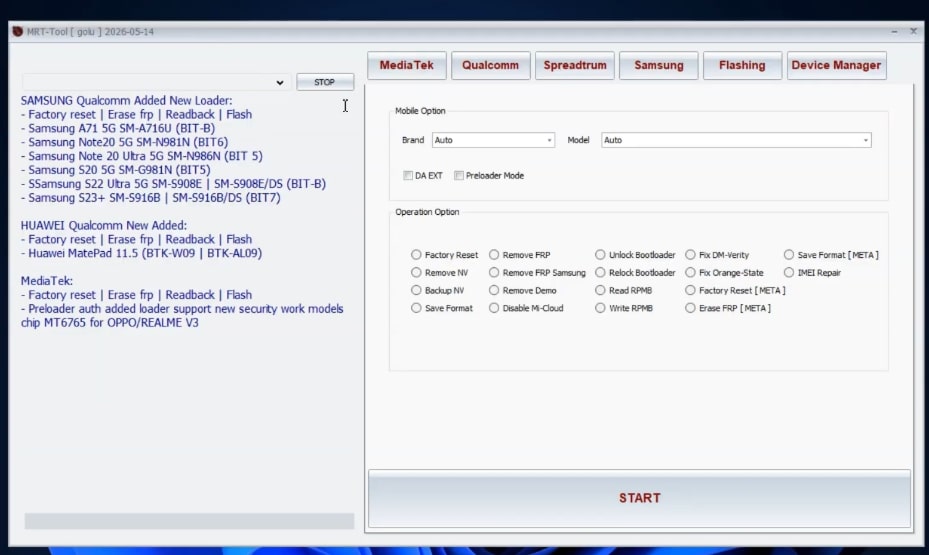929x555 pixels.
Task: Open the Spreadtrum tab
Action: 575,65
